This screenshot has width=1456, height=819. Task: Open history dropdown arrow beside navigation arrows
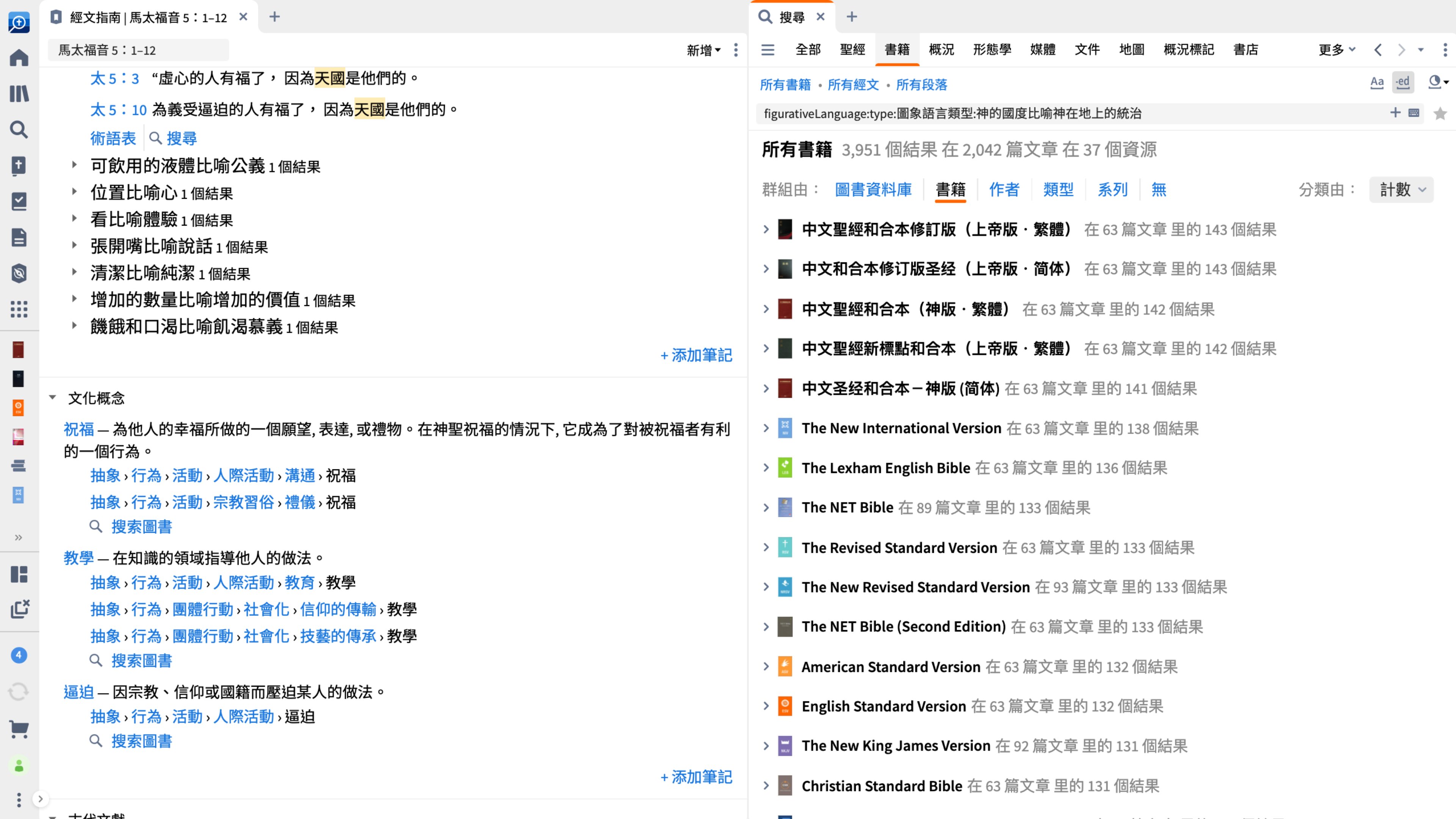pos(1420,50)
